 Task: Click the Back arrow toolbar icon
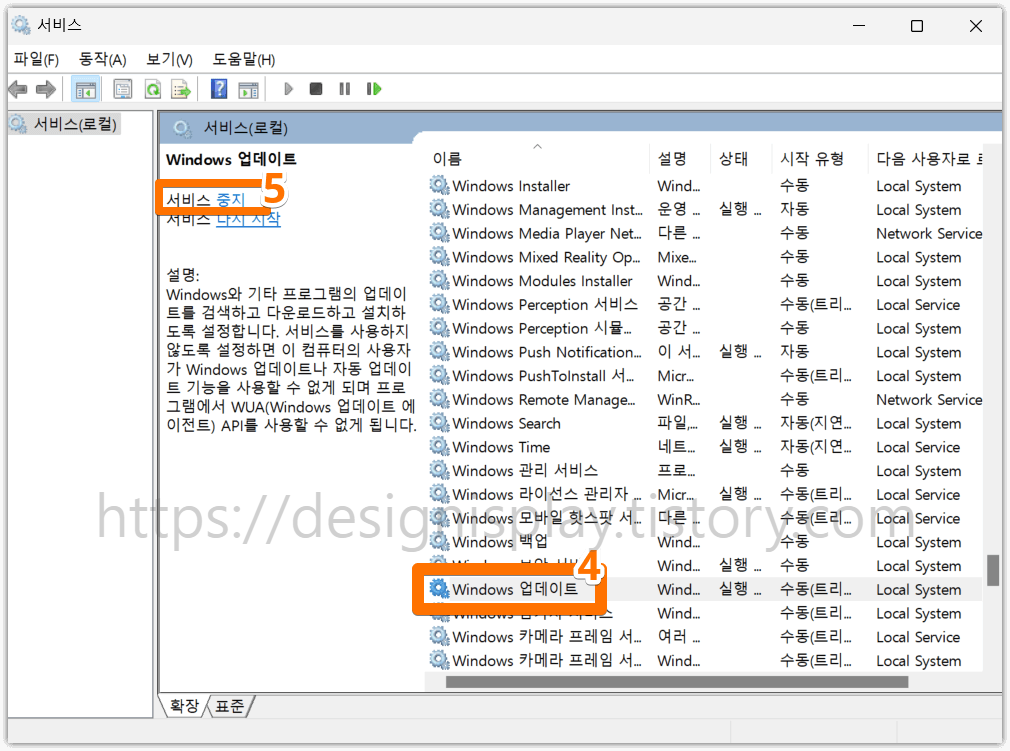click(18, 89)
